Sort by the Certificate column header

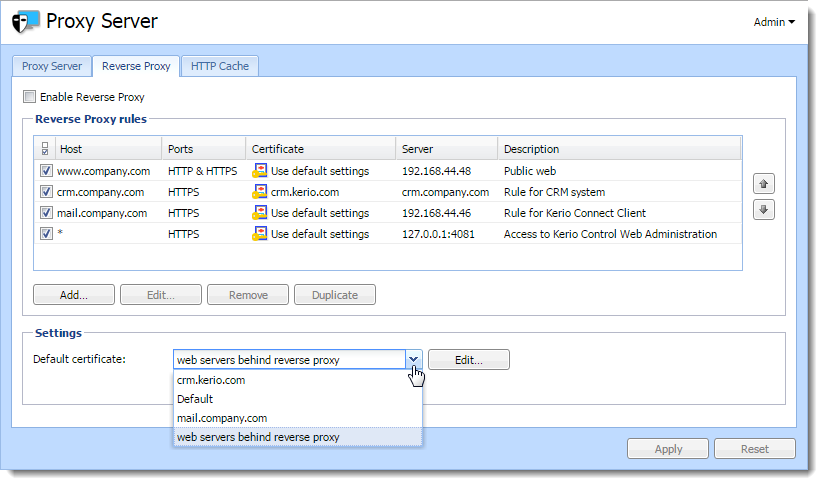click(321, 149)
